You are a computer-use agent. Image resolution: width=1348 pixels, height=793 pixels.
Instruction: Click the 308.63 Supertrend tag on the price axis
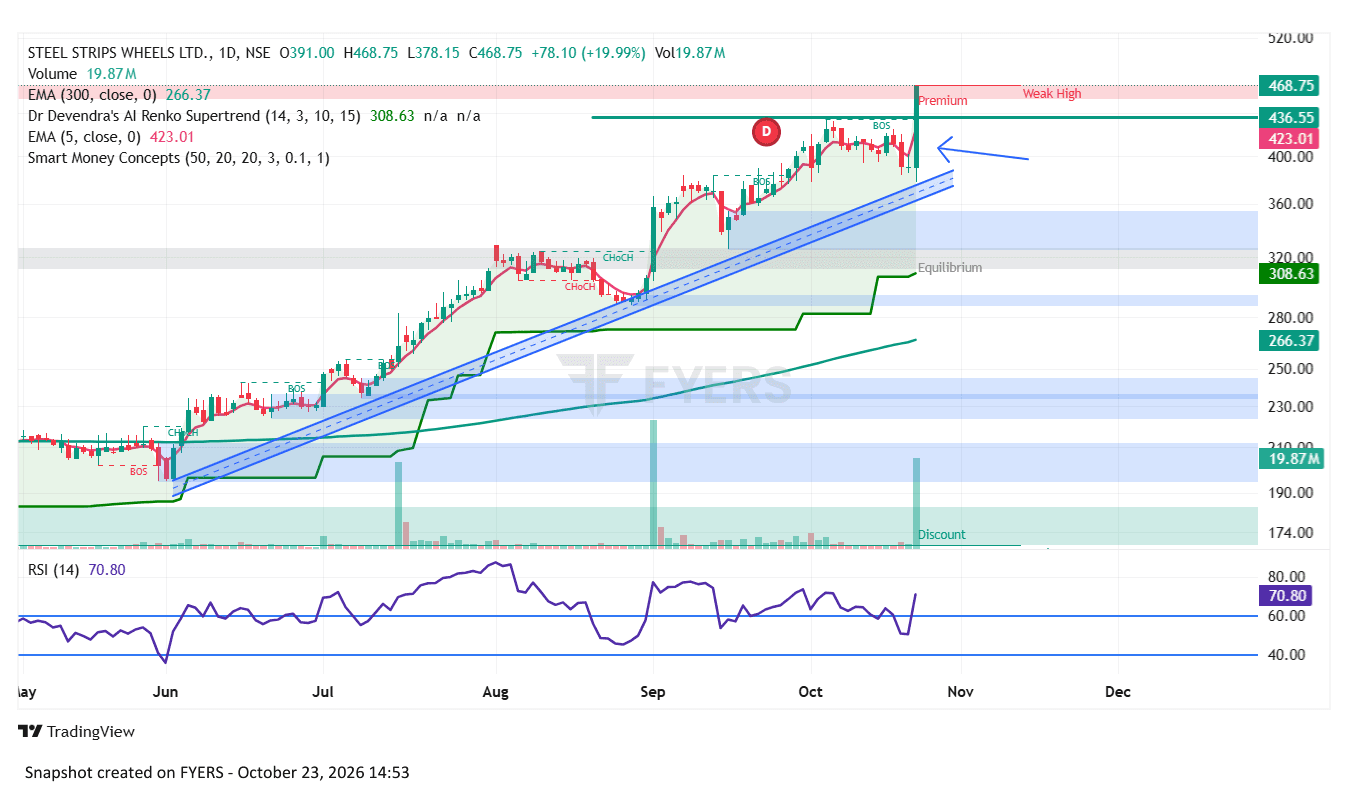click(x=1291, y=273)
